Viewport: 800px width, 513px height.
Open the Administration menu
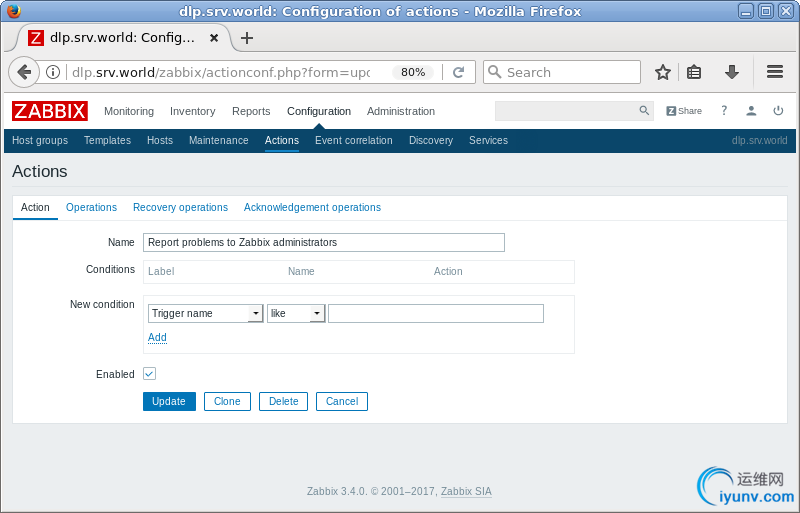(x=401, y=111)
